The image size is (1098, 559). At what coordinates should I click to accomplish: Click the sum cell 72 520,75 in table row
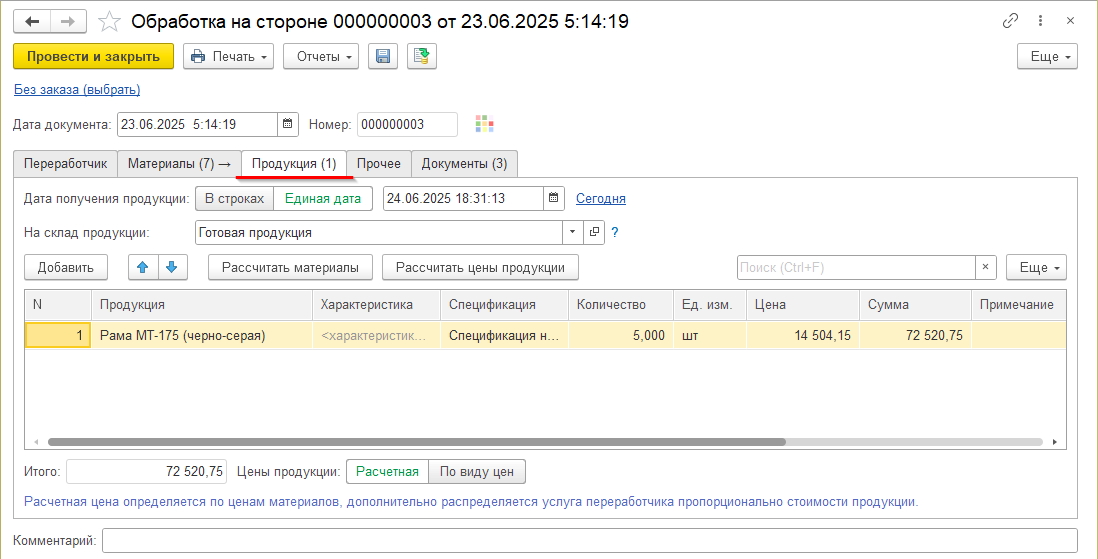[x=915, y=336]
